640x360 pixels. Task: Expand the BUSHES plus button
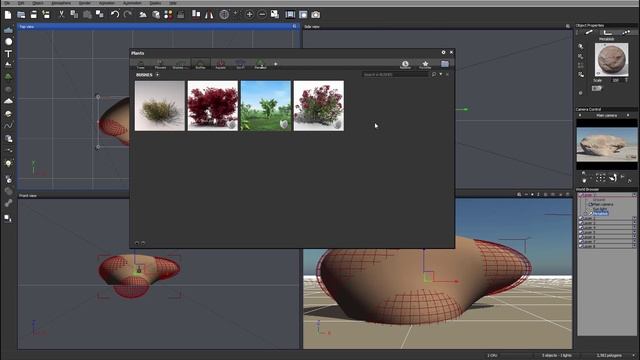(157, 75)
